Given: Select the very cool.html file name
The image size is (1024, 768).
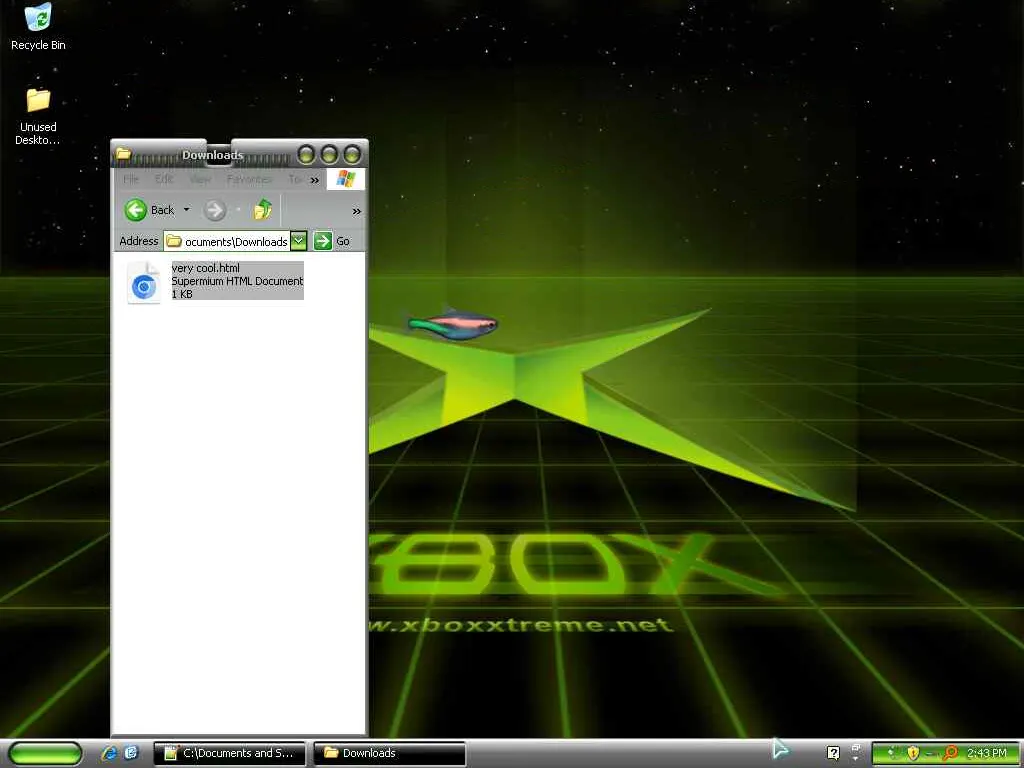Looking at the screenshot, I should pos(205,268).
